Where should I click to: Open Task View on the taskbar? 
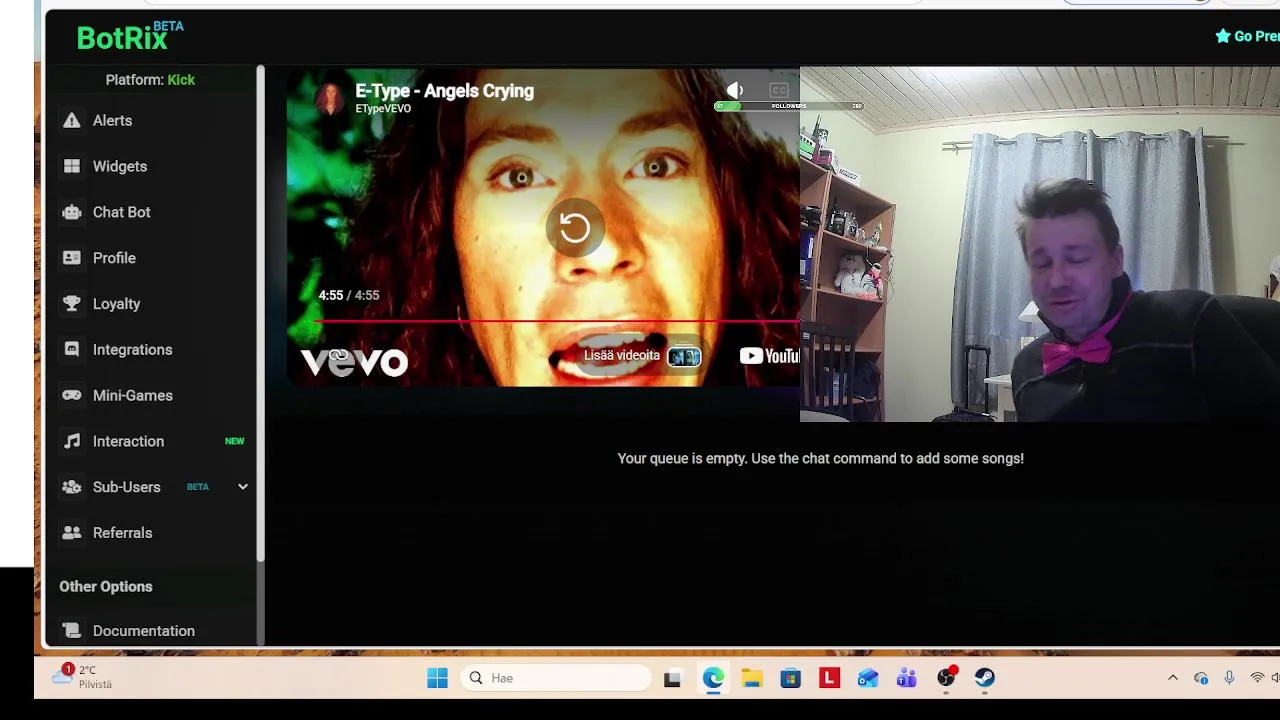(x=673, y=679)
